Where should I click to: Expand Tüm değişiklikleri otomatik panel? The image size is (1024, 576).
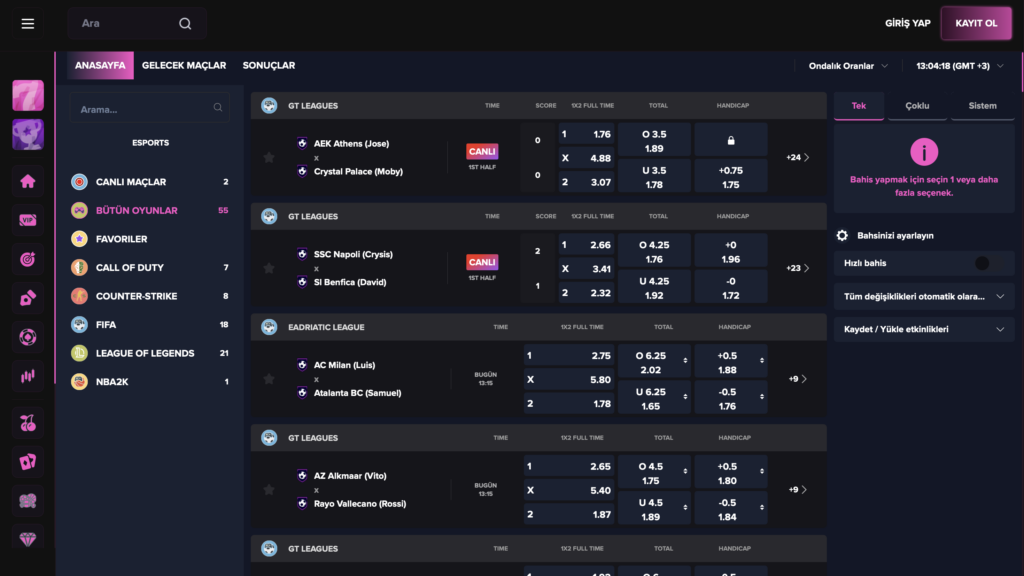pyautogui.click(x=923, y=297)
